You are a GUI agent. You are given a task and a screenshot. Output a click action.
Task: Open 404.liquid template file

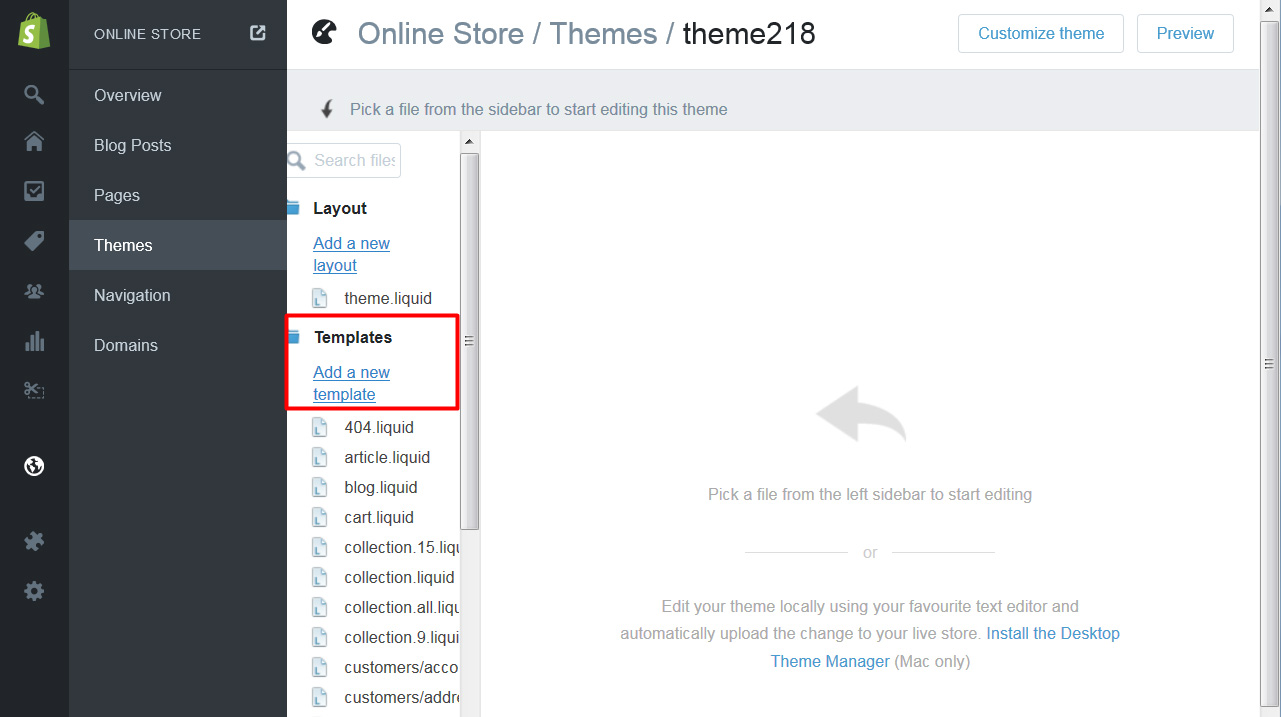[x=379, y=427]
